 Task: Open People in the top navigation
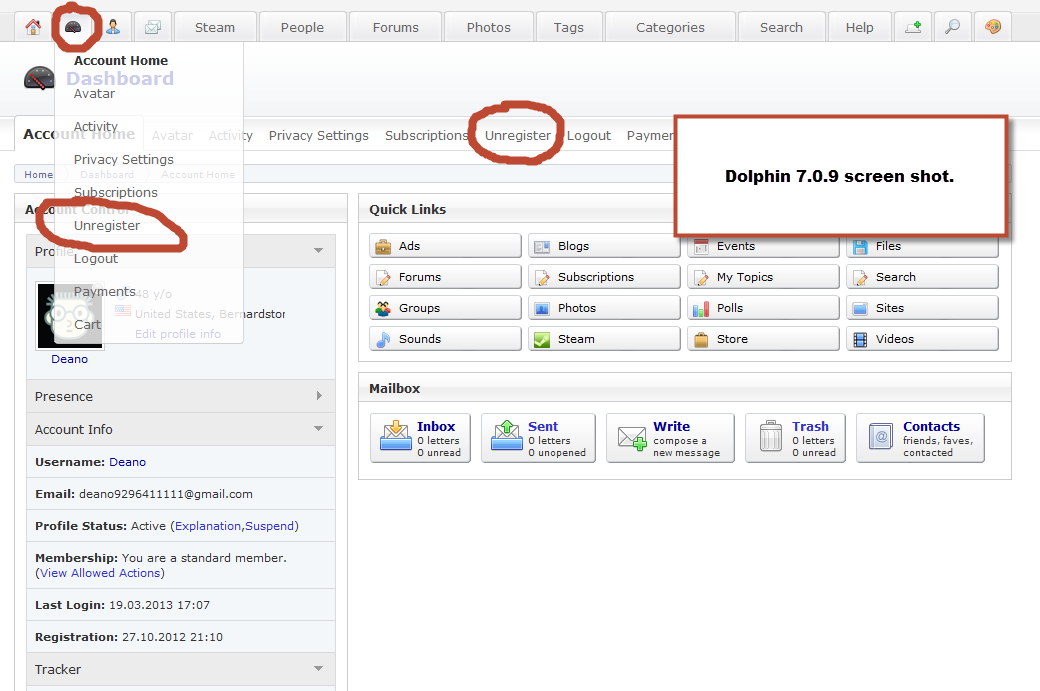pos(302,27)
